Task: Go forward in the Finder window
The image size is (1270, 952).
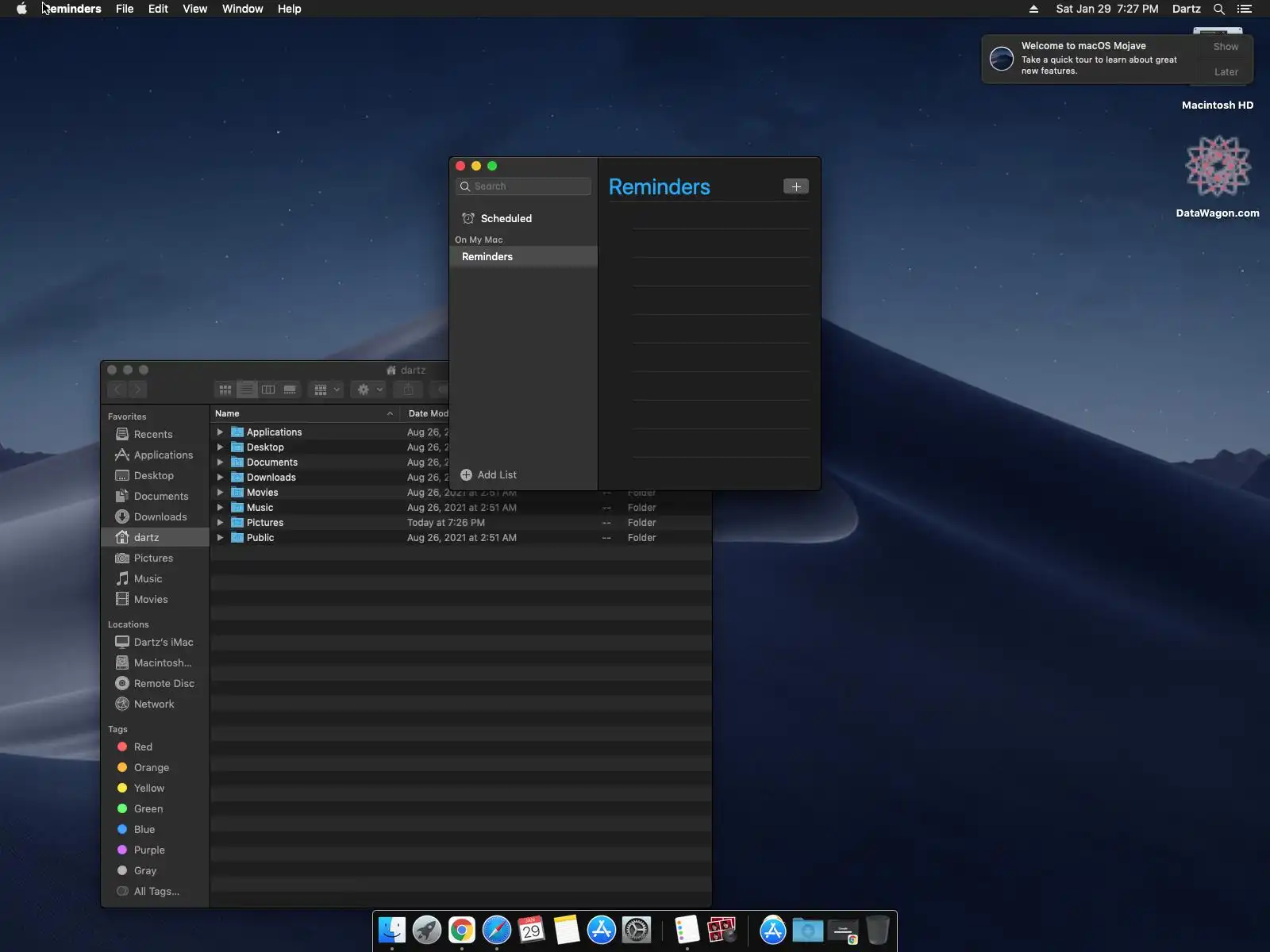Action: point(137,389)
